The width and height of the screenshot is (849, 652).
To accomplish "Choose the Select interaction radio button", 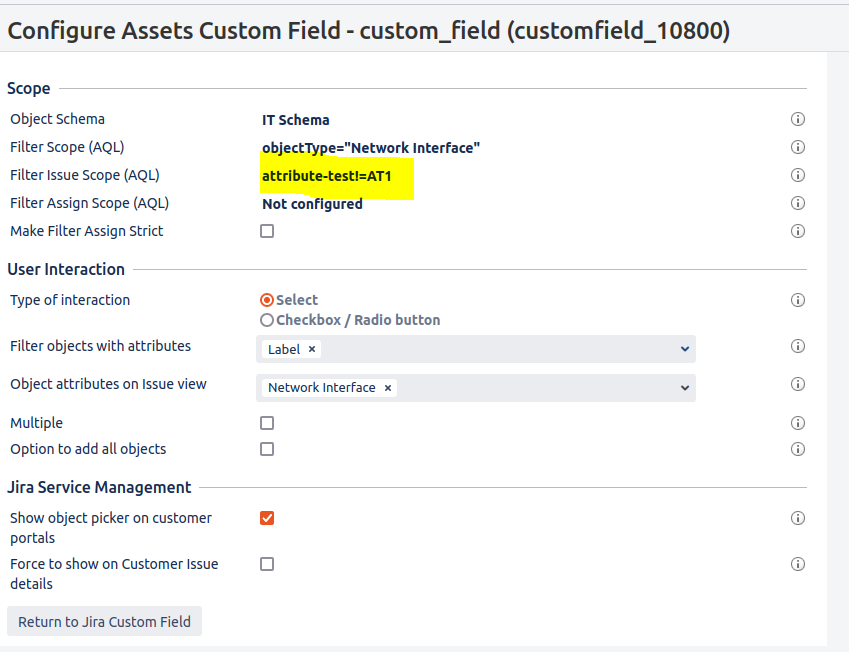I will [x=267, y=300].
